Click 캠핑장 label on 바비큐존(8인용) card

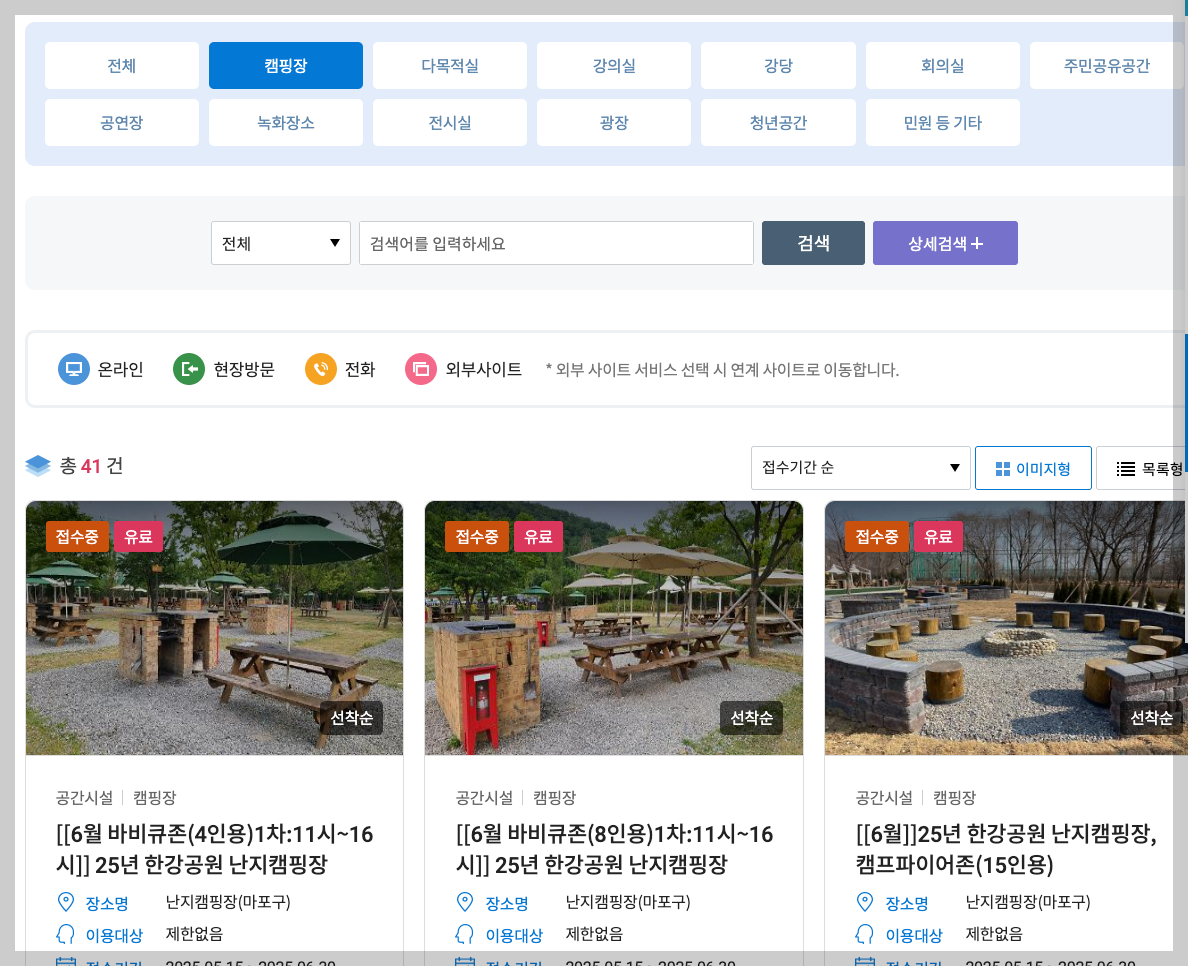coord(555,797)
